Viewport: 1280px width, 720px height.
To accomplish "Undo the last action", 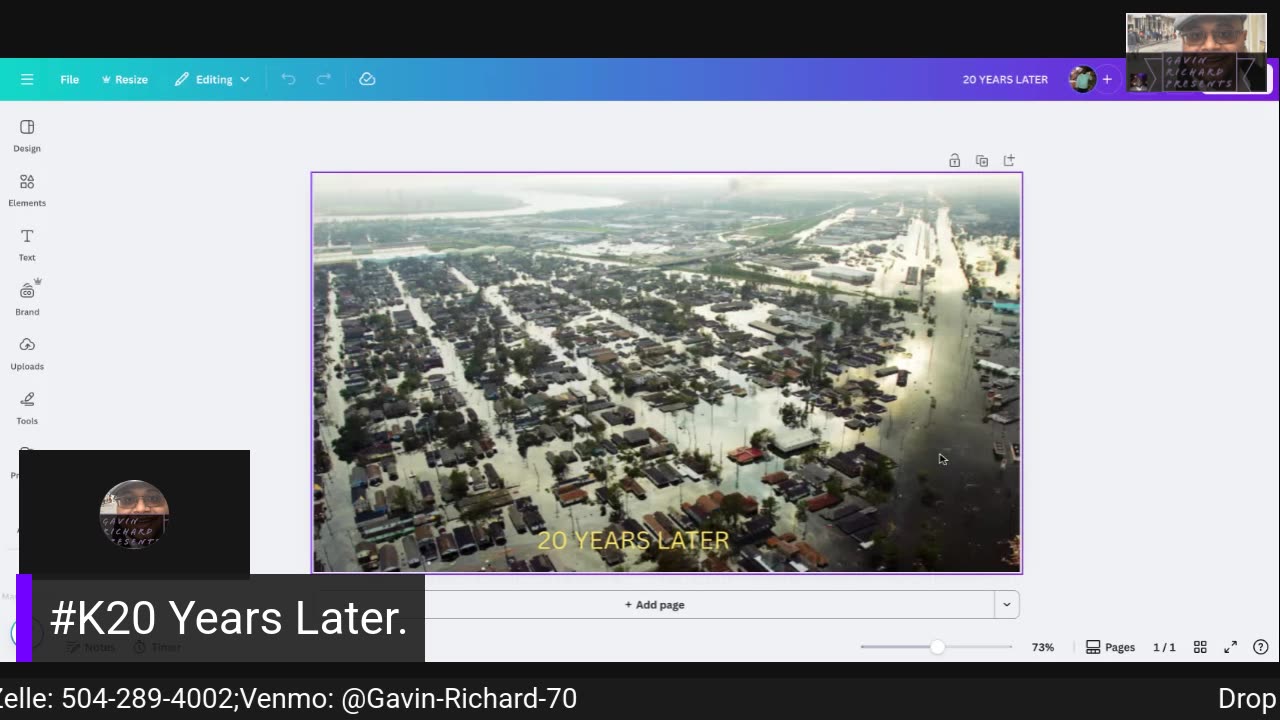I will click(x=288, y=79).
